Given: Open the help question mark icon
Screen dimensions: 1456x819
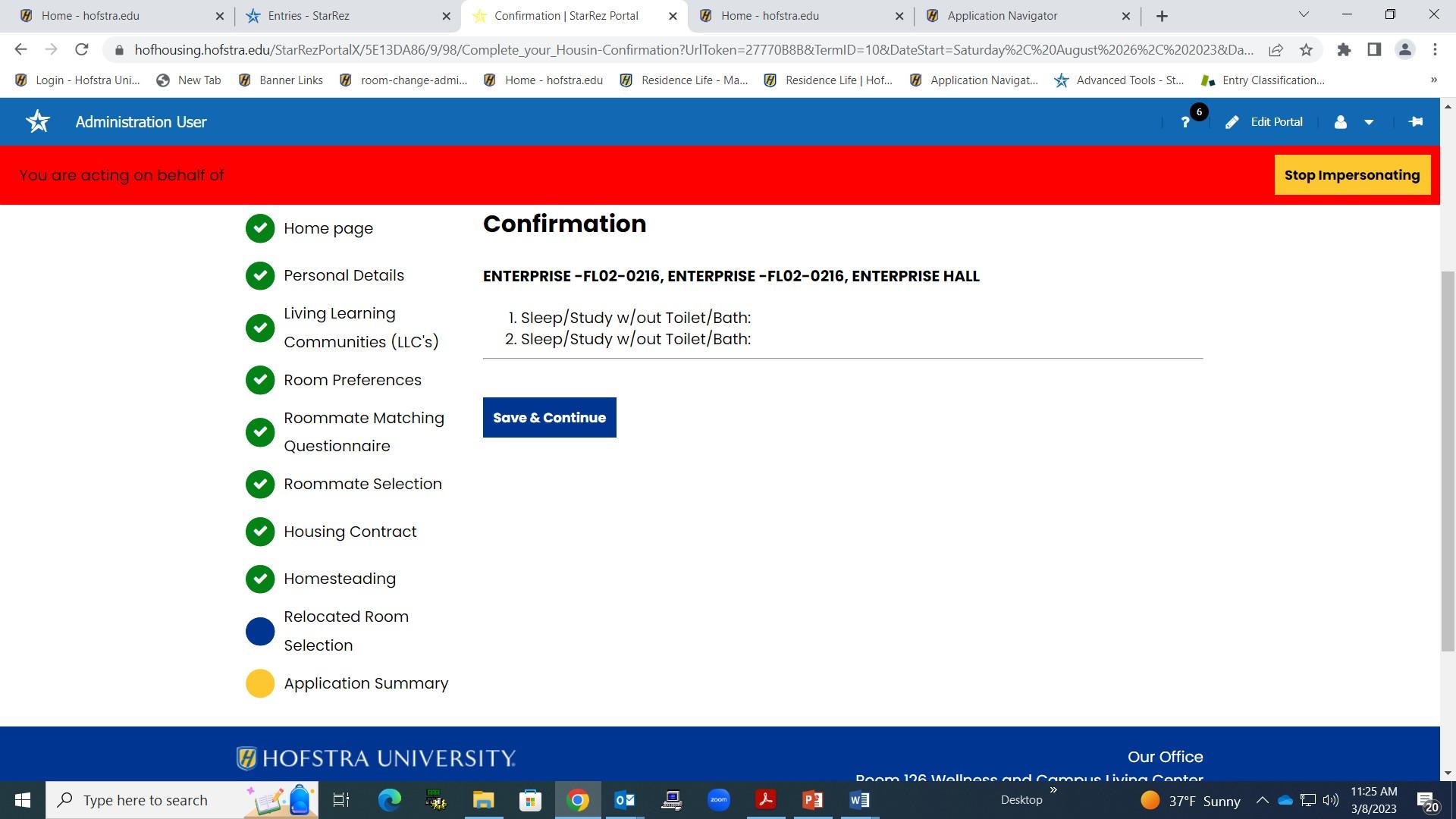Looking at the screenshot, I should click(x=1185, y=122).
